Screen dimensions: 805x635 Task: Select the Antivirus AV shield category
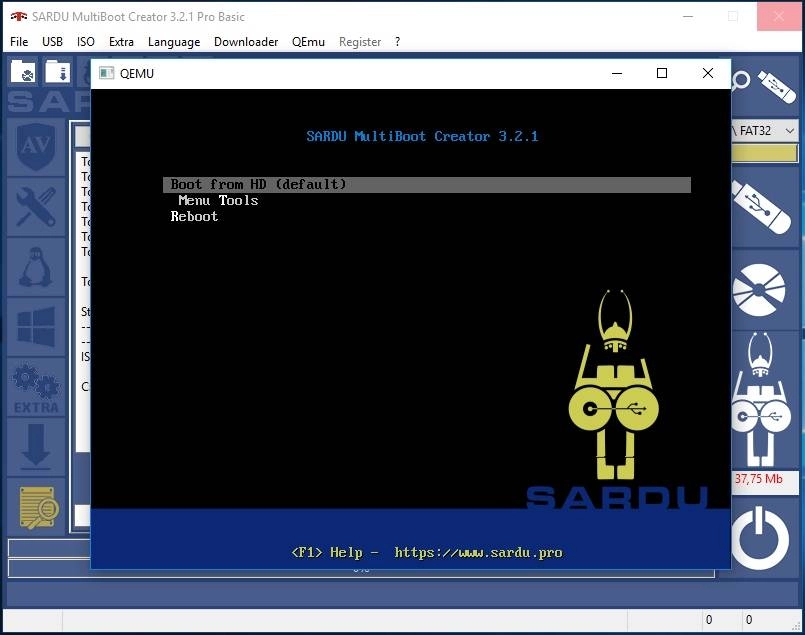pyautogui.click(x=36, y=147)
